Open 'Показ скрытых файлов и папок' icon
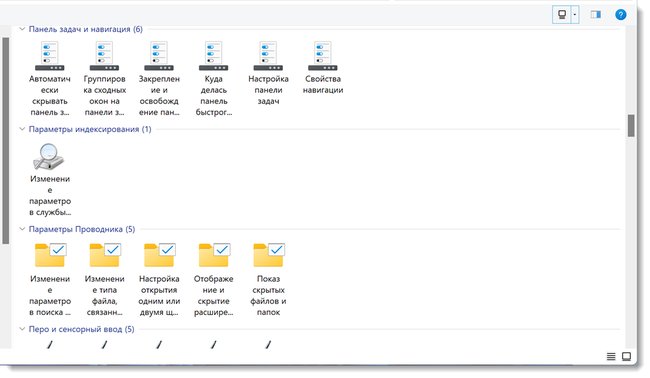Image resolution: width=650 pixels, height=378 pixels. click(x=269, y=255)
